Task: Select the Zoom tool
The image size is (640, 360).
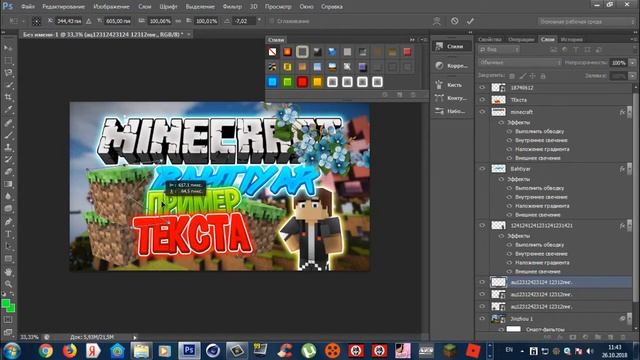Action: [x=8, y=284]
